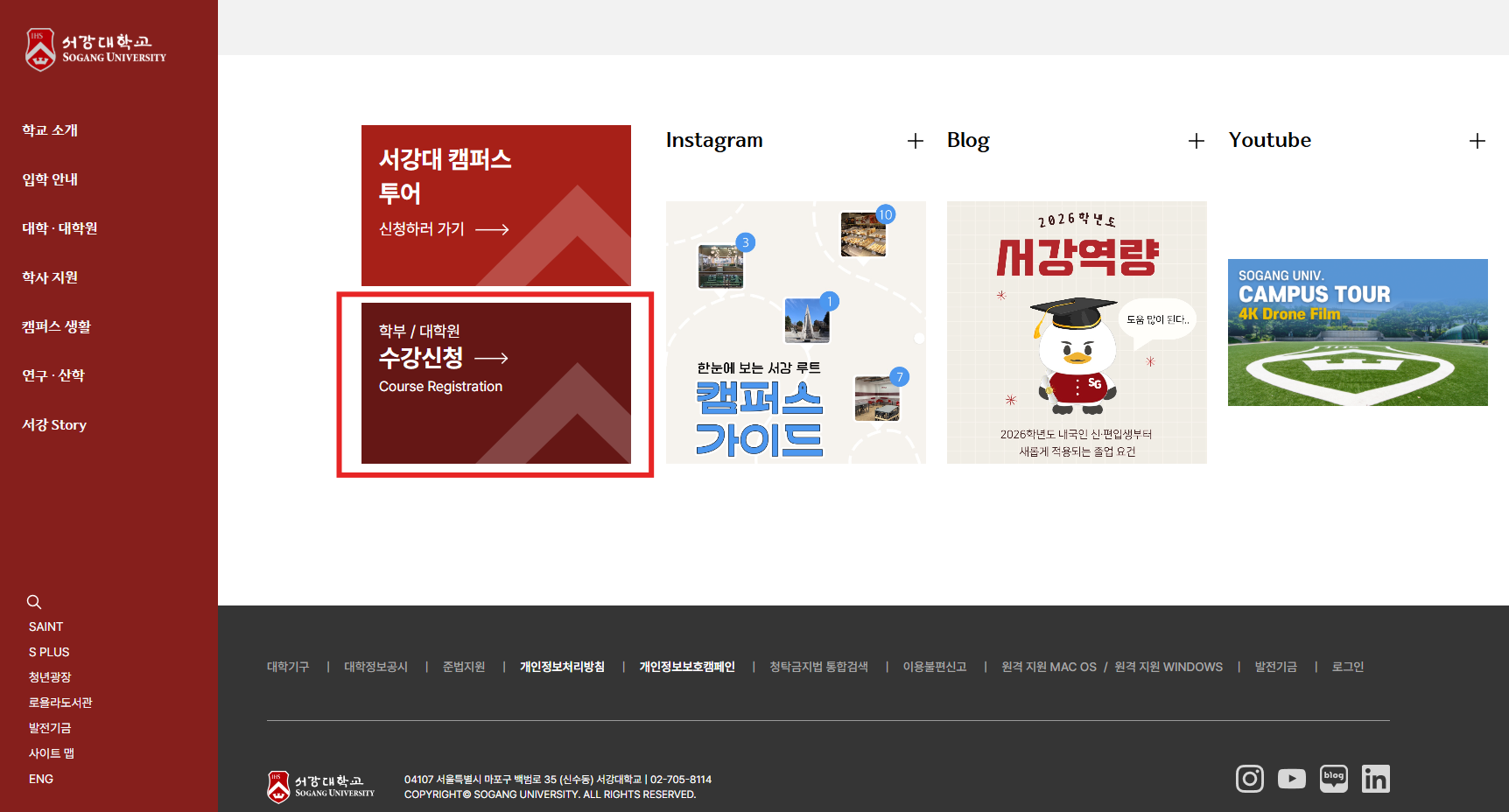The height and width of the screenshot is (812, 1509).
Task: Open the YouTube icon in footer
Action: click(1291, 779)
